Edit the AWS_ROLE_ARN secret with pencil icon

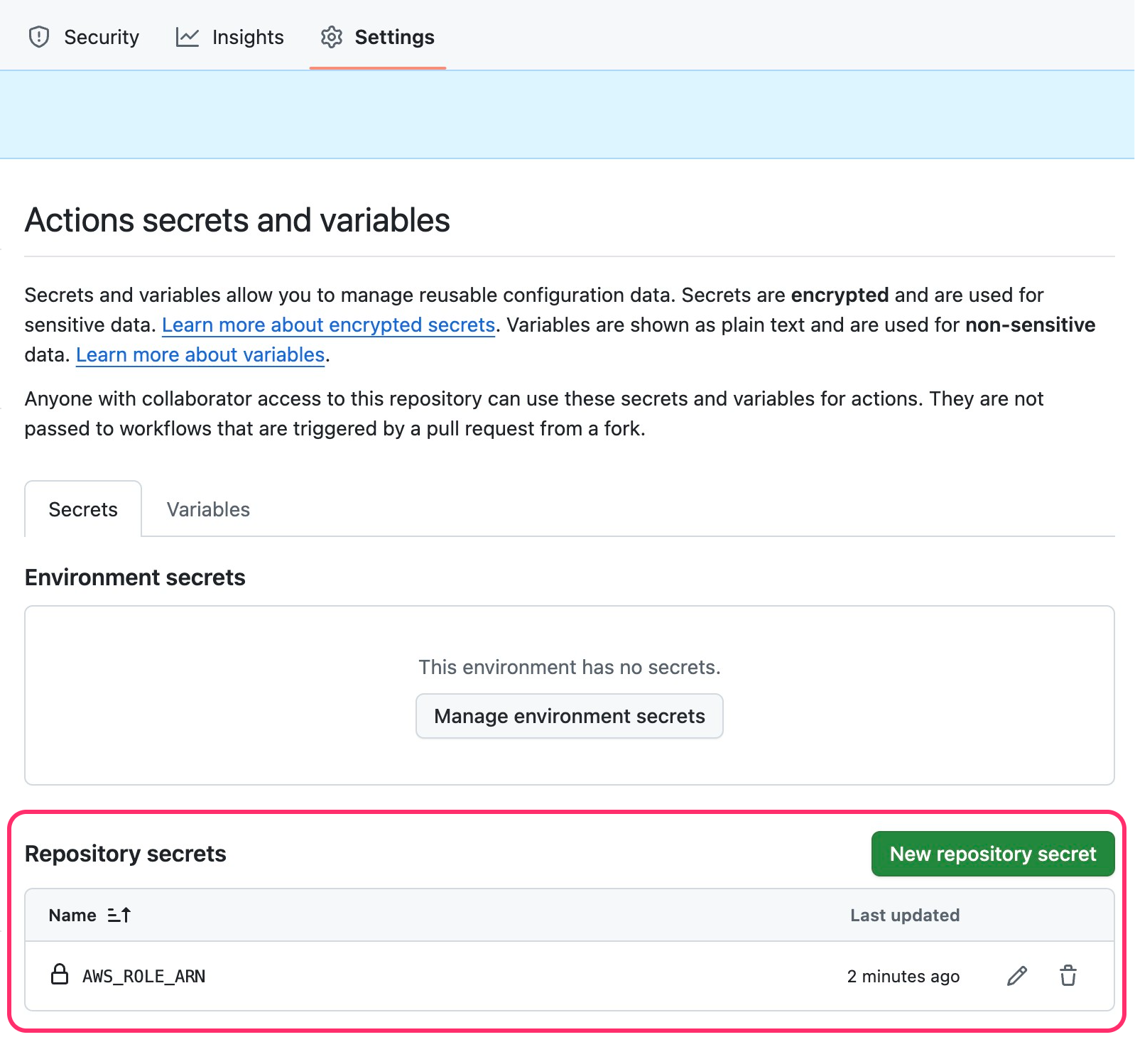(1016, 976)
